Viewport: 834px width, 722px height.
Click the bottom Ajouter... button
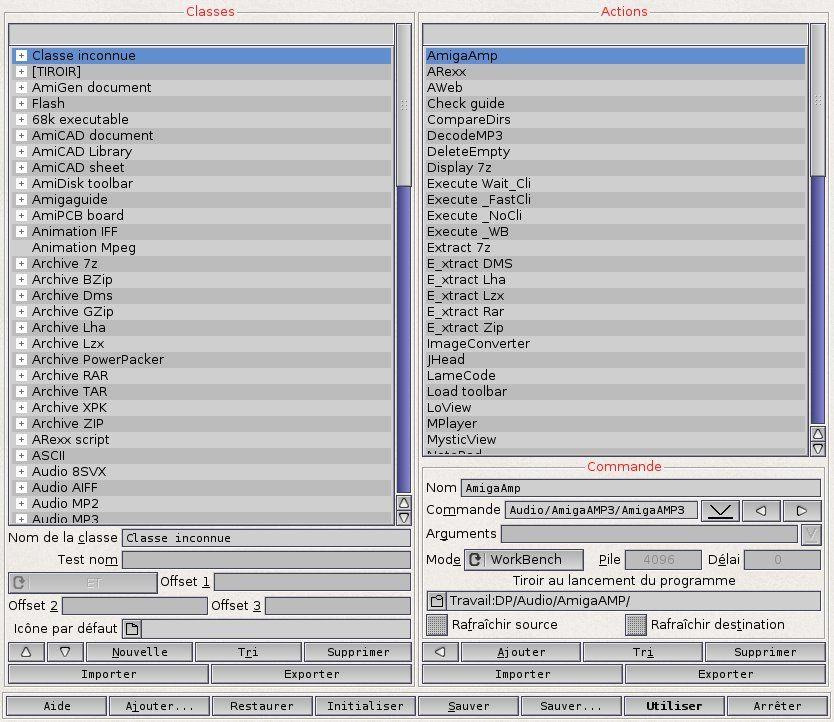point(160,706)
